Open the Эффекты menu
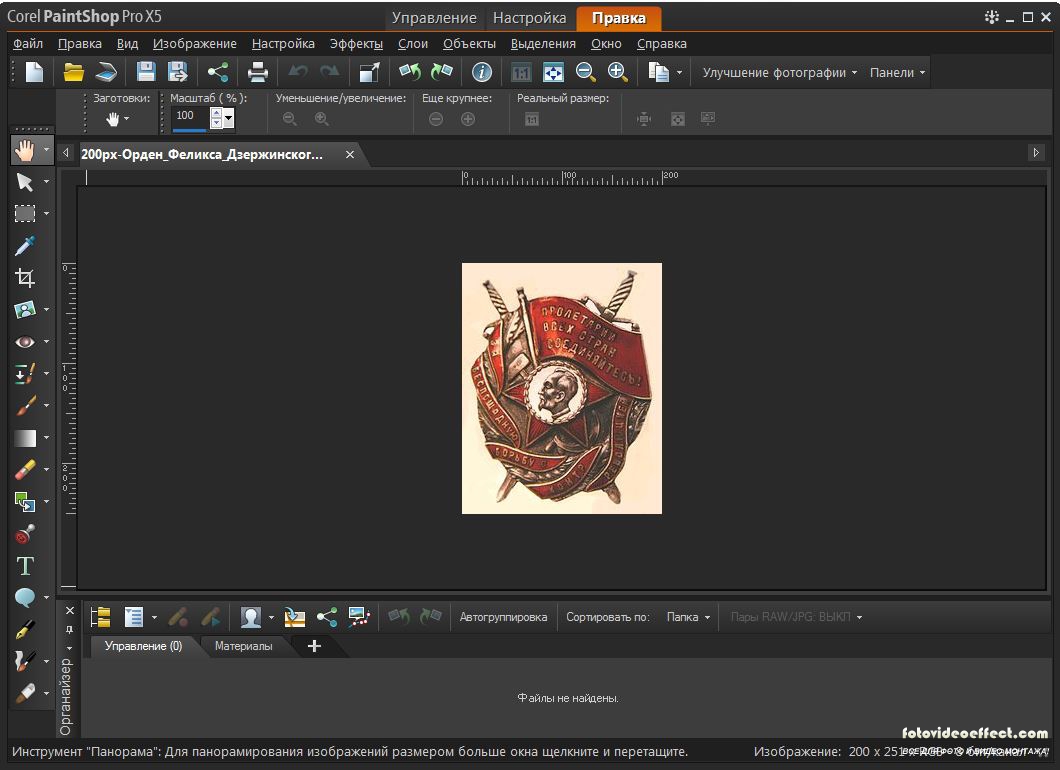 coord(356,43)
